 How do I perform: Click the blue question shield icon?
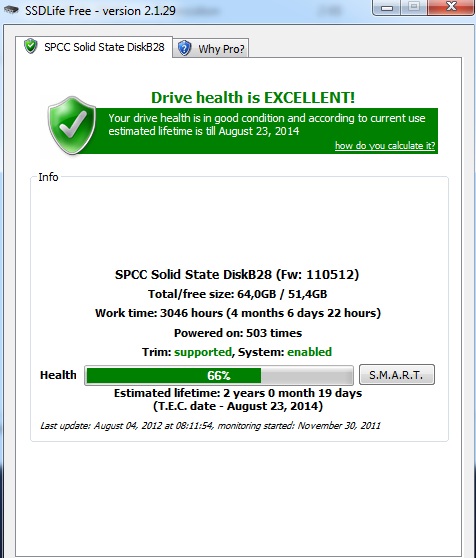coord(184,48)
